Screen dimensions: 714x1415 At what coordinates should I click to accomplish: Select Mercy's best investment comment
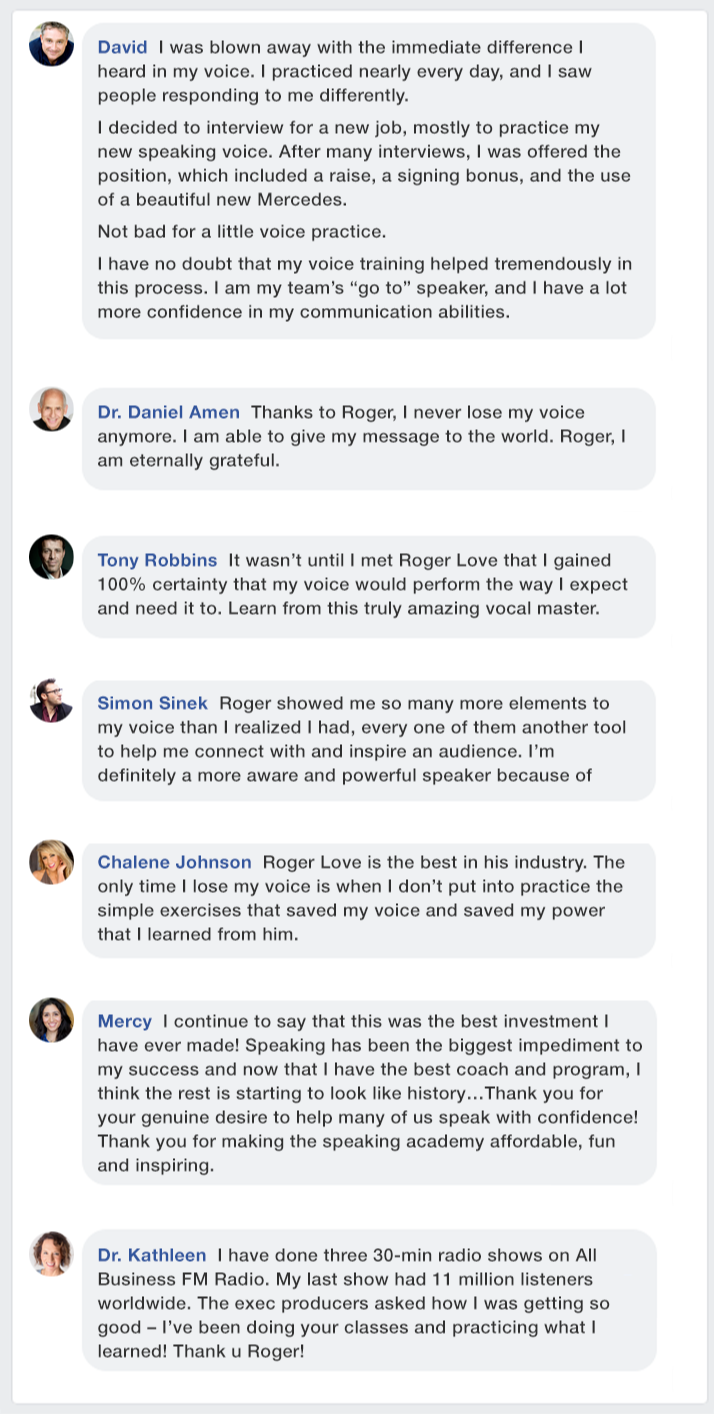pyautogui.click(x=369, y=1092)
